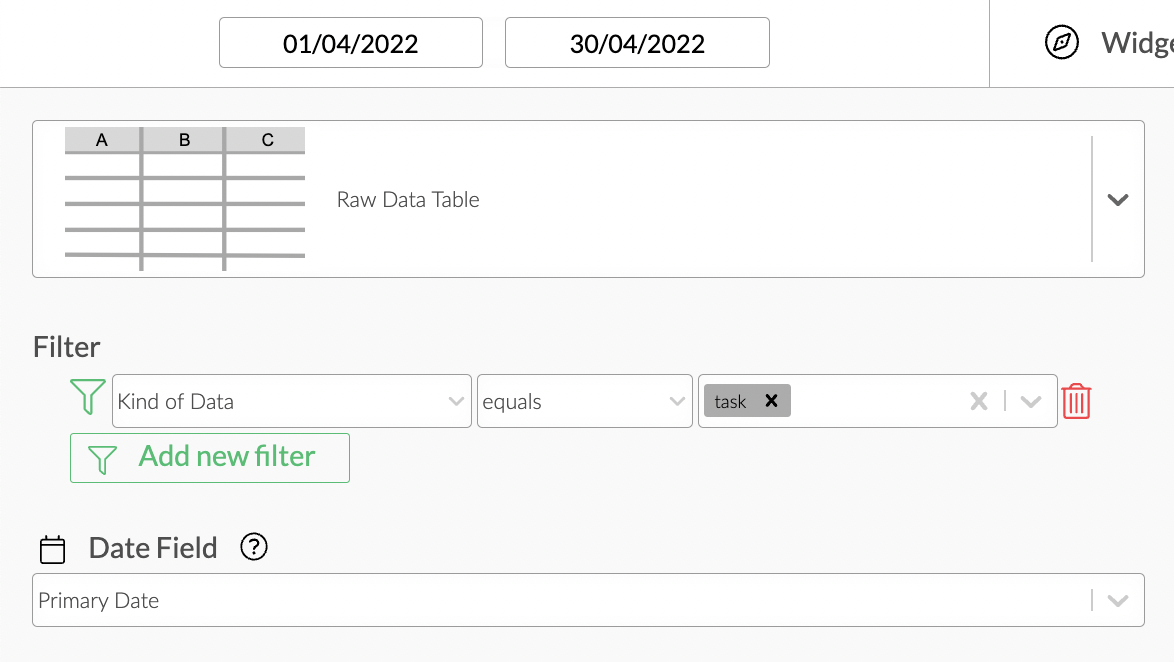Screen dimensions: 1174x662
Task: Click the green filter funnel icon
Action: (x=88, y=400)
